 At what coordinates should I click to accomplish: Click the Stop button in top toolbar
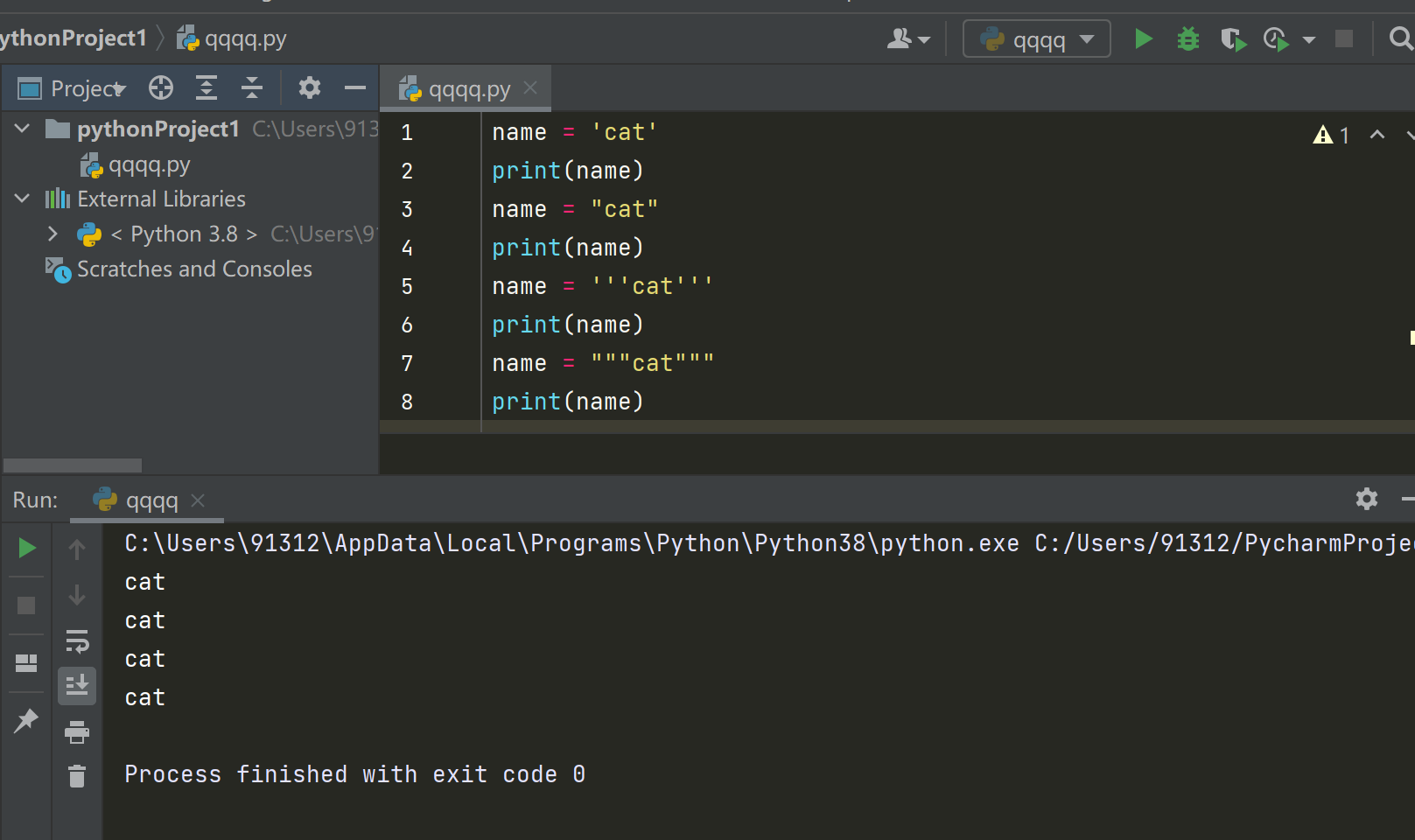pos(1344,38)
